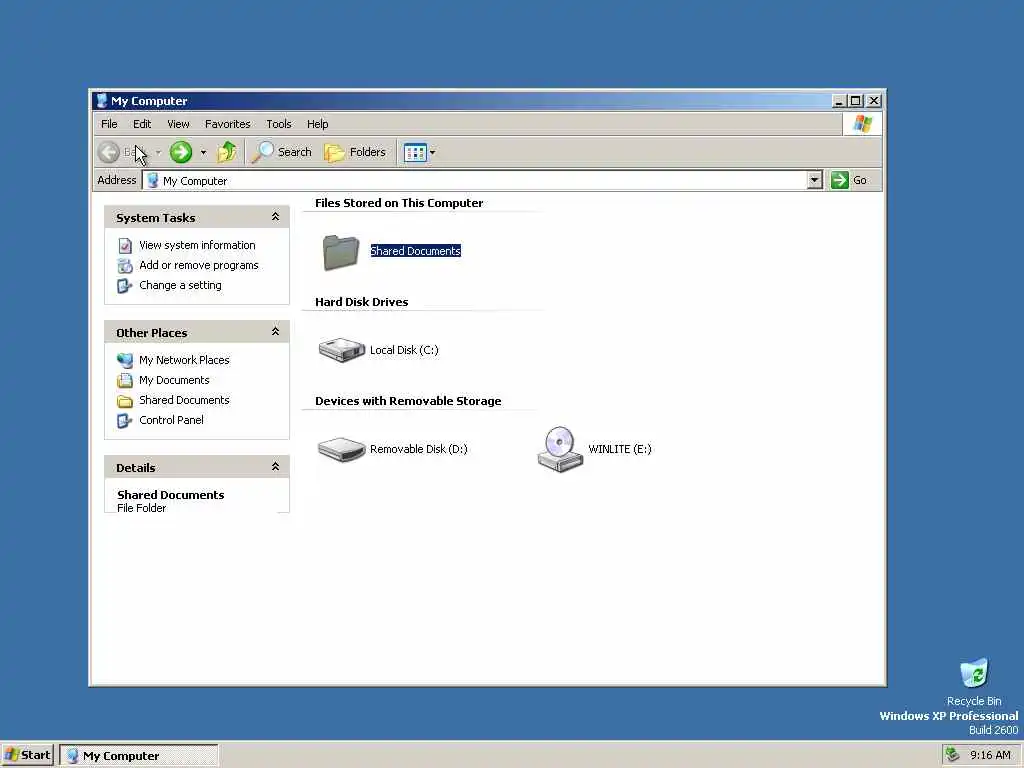Open Control Panel link
Screen dimensions: 1024x768
[171, 420]
